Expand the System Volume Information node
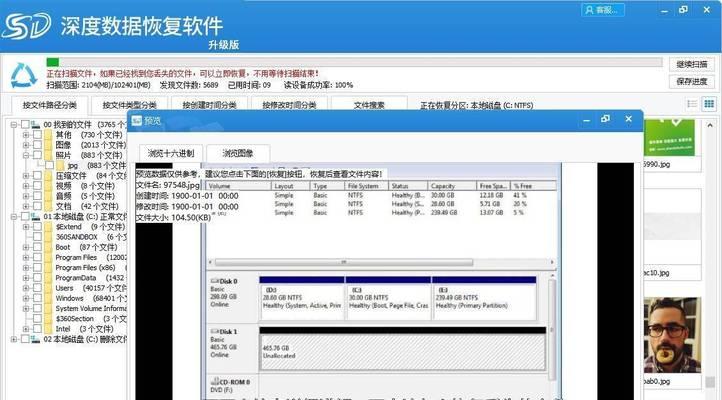This screenshot has height=400, width=722. pos(26,308)
